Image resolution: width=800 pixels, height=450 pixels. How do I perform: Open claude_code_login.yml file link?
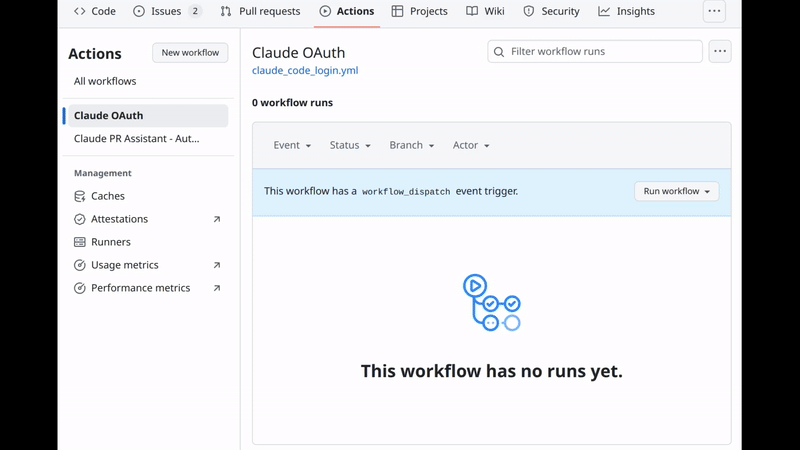[305, 70]
